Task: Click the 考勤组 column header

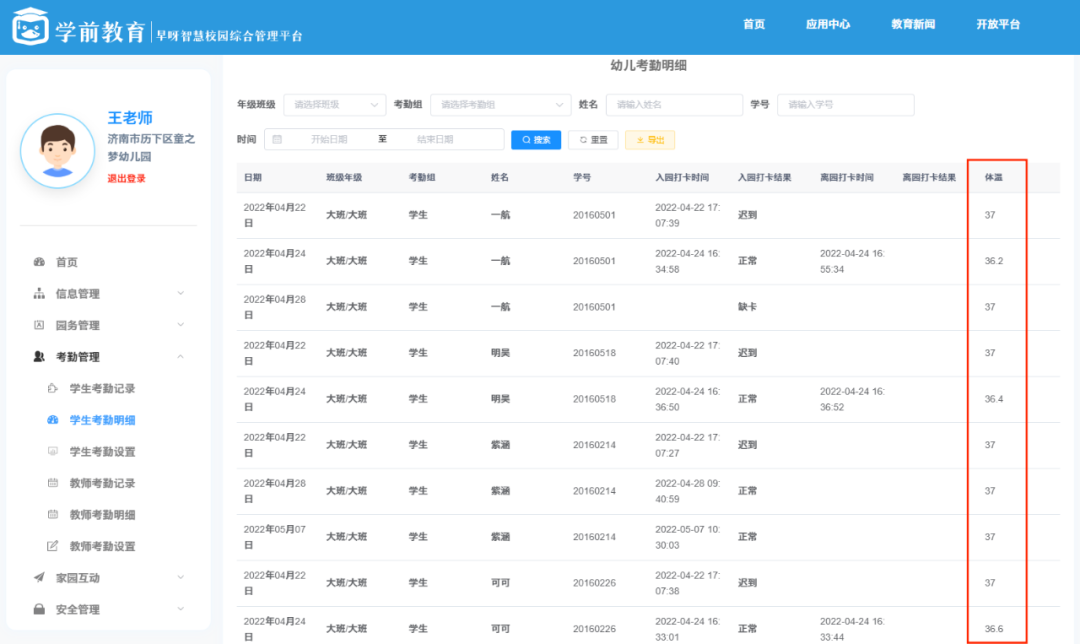Action: point(422,177)
